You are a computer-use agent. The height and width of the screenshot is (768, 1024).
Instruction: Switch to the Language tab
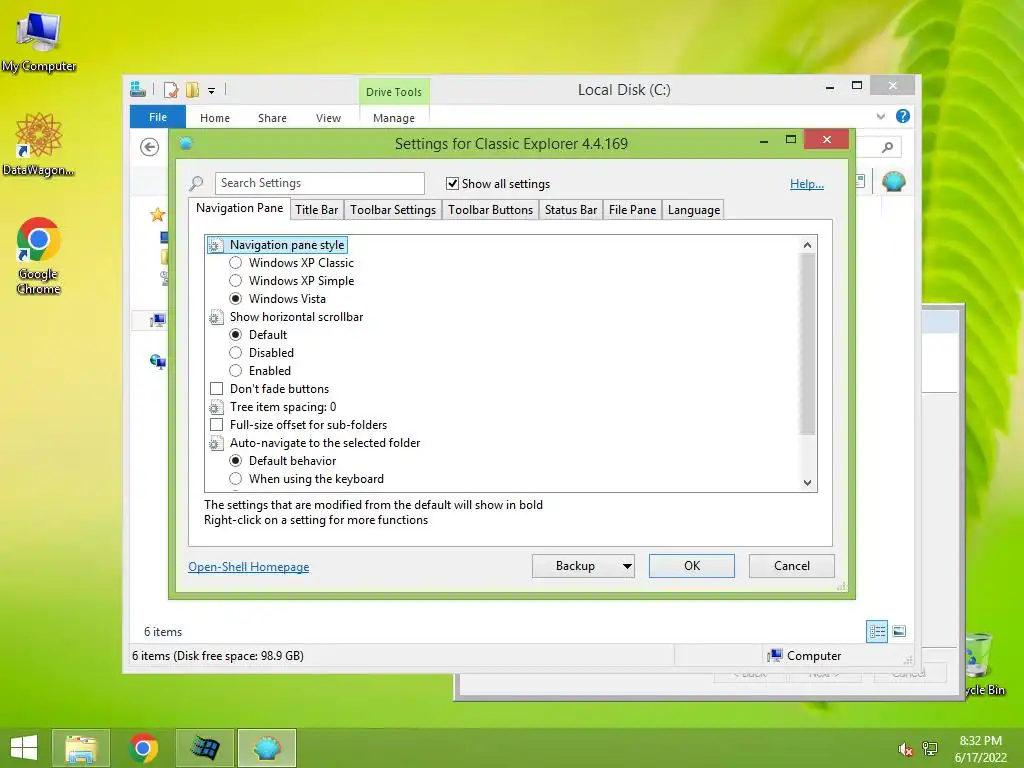(694, 210)
